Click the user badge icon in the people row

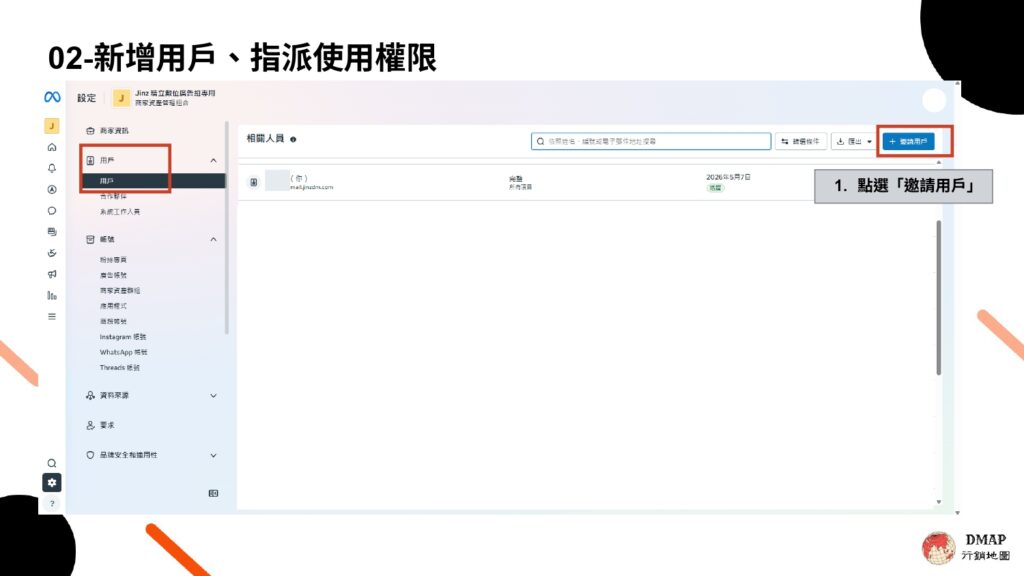(253, 182)
